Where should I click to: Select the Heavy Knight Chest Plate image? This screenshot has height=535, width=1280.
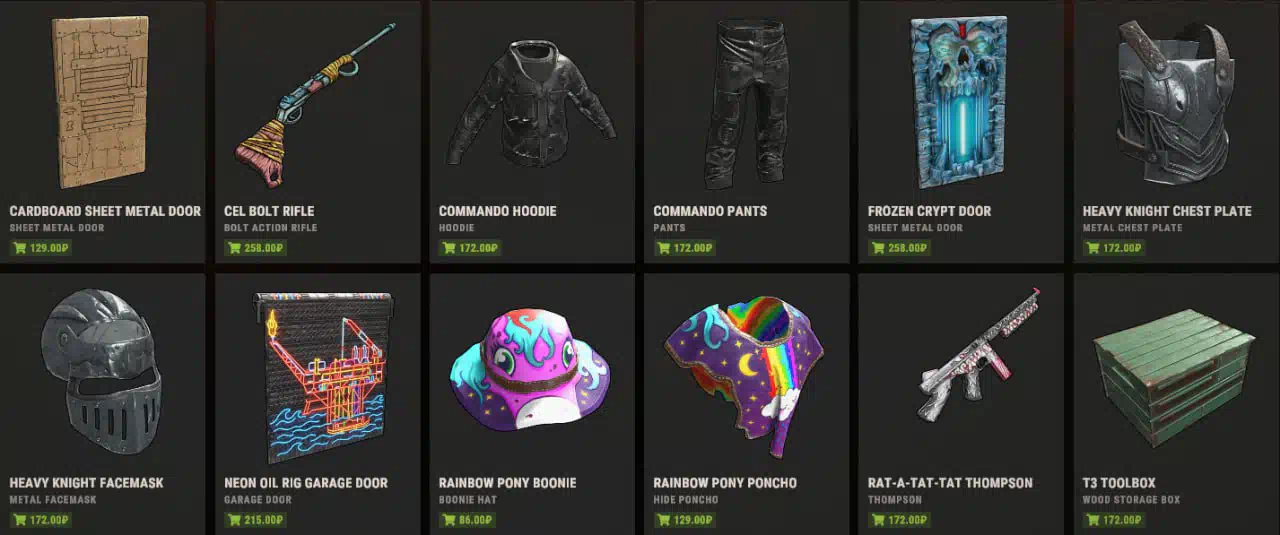[x=1174, y=100]
